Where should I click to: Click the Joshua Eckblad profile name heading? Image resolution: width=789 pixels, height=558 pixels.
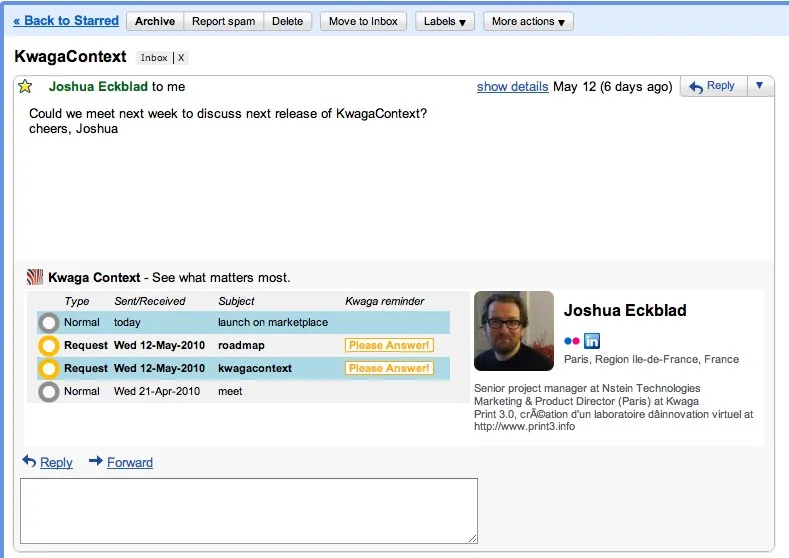tap(625, 310)
